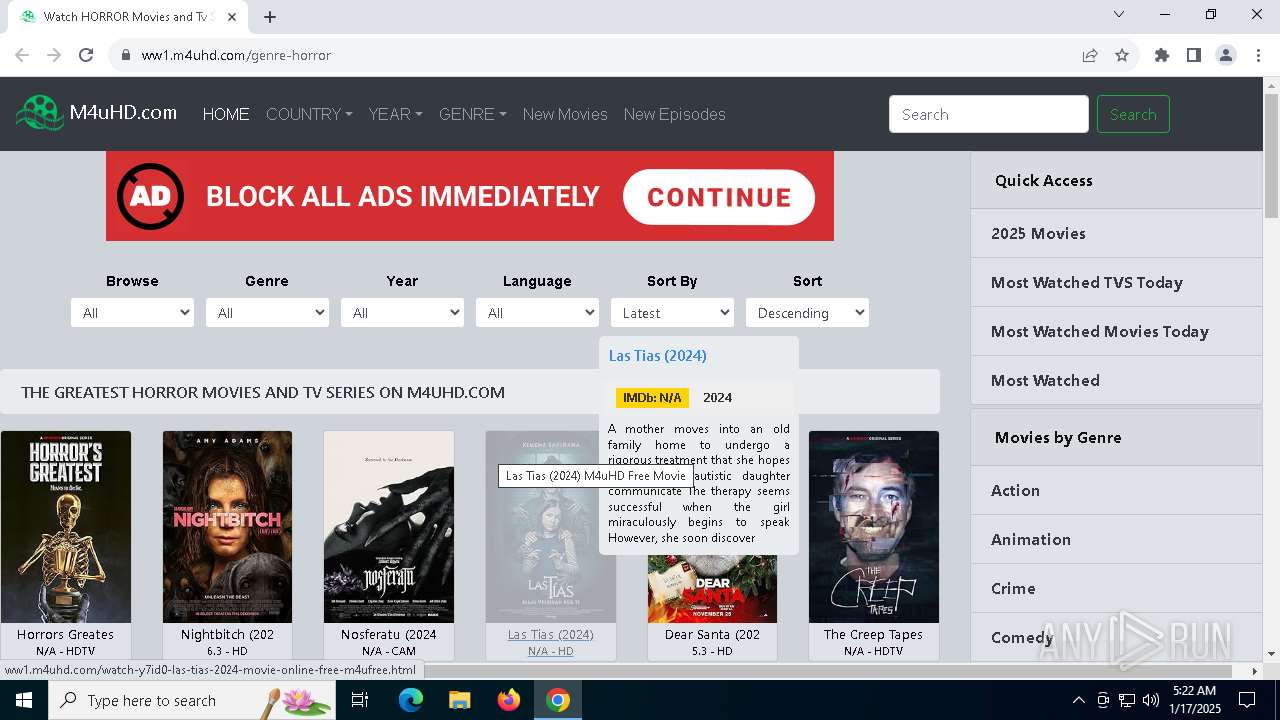Open the Chrome profile avatar
This screenshot has width=1280, height=720.
coord(1226,55)
